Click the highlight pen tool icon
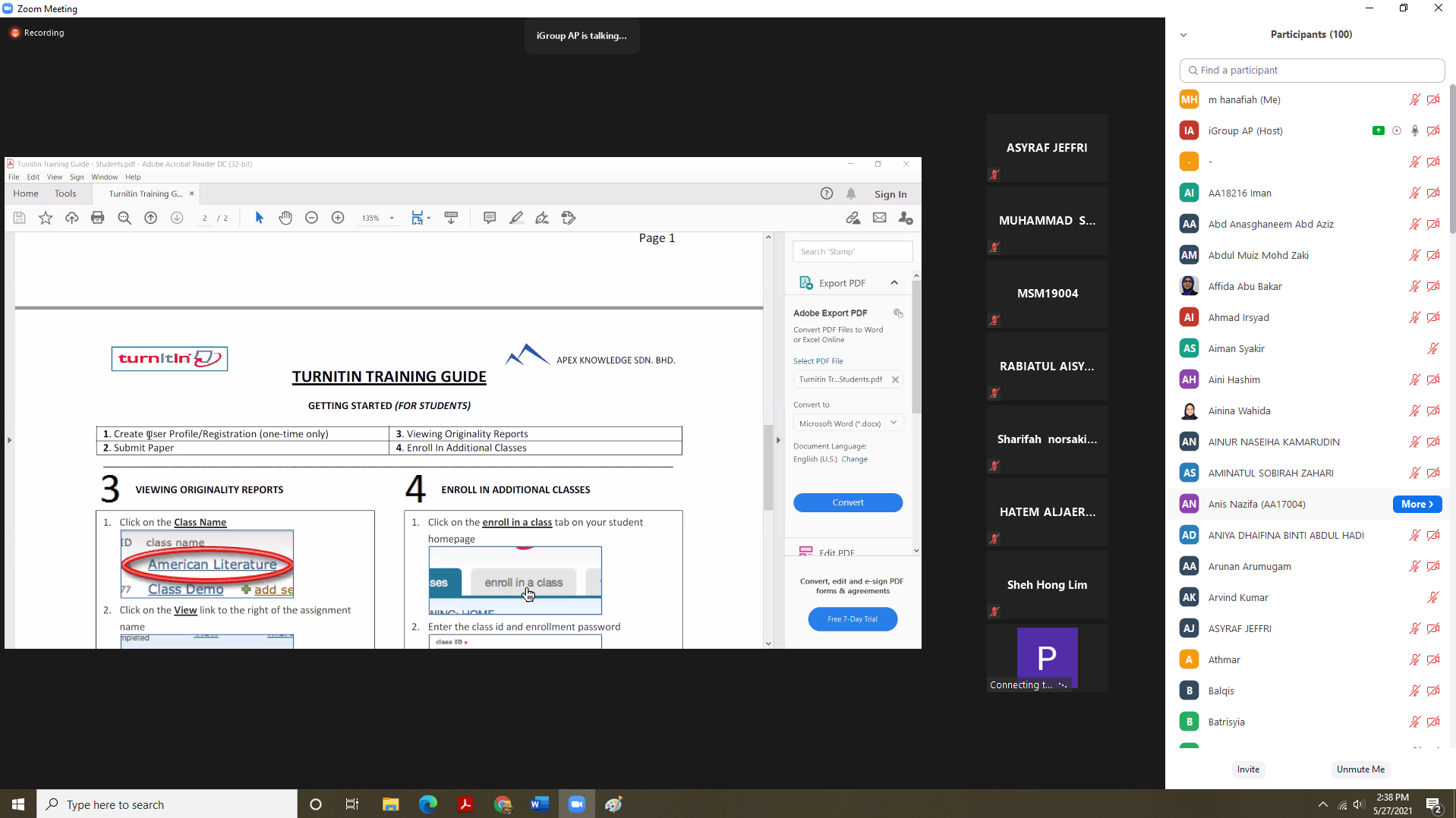1456x818 pixels. pyautogui.click(x=516, y=218)
